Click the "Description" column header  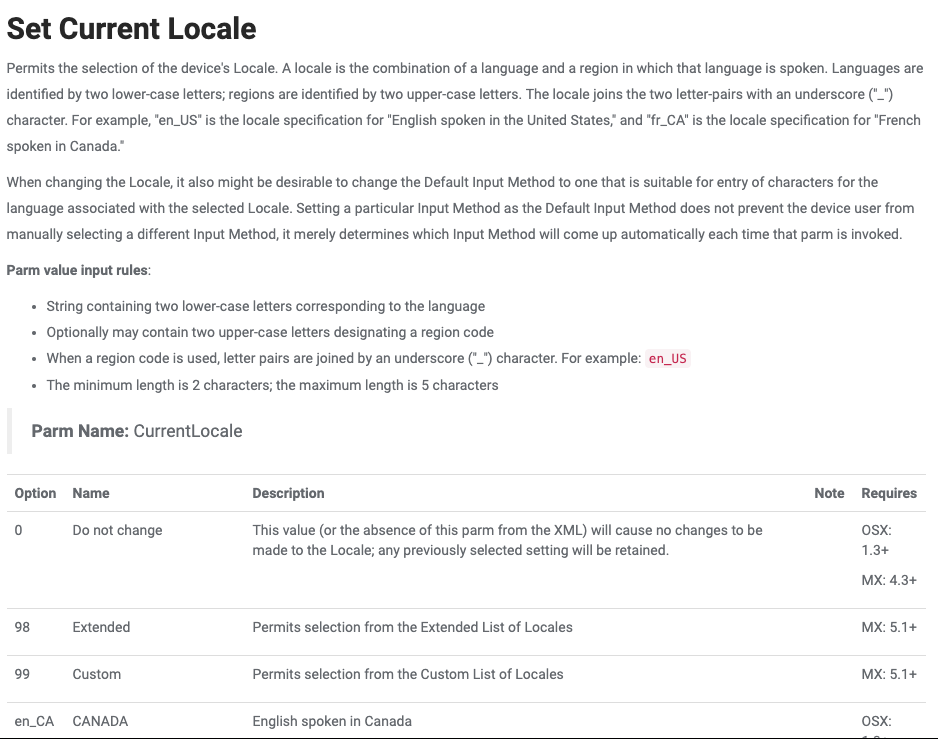point(288,493)
